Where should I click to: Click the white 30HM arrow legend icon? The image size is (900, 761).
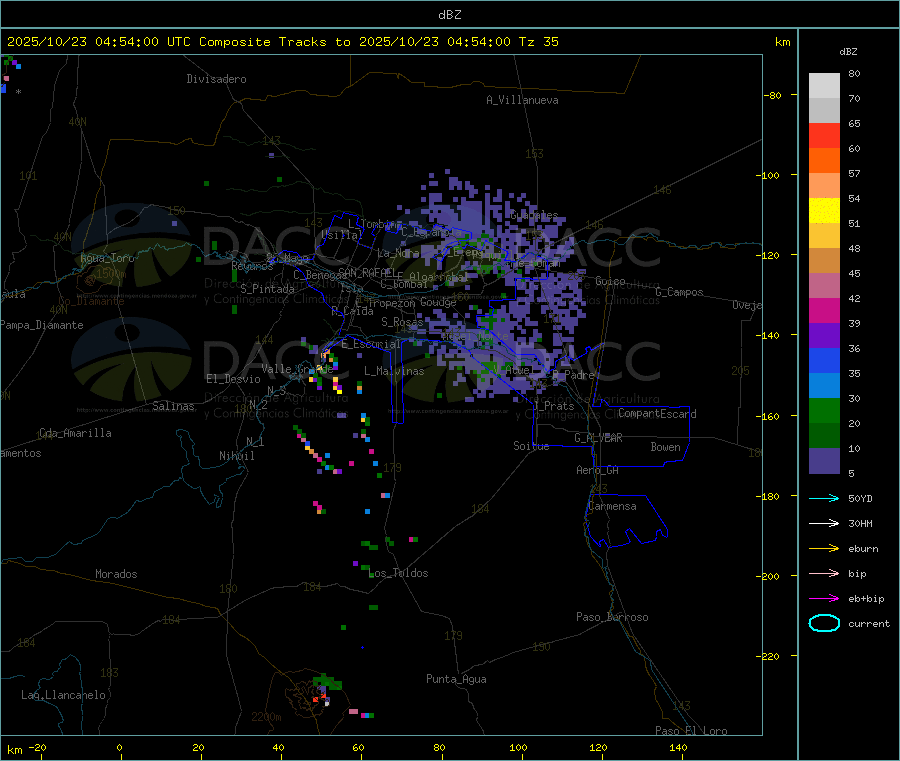824,523
